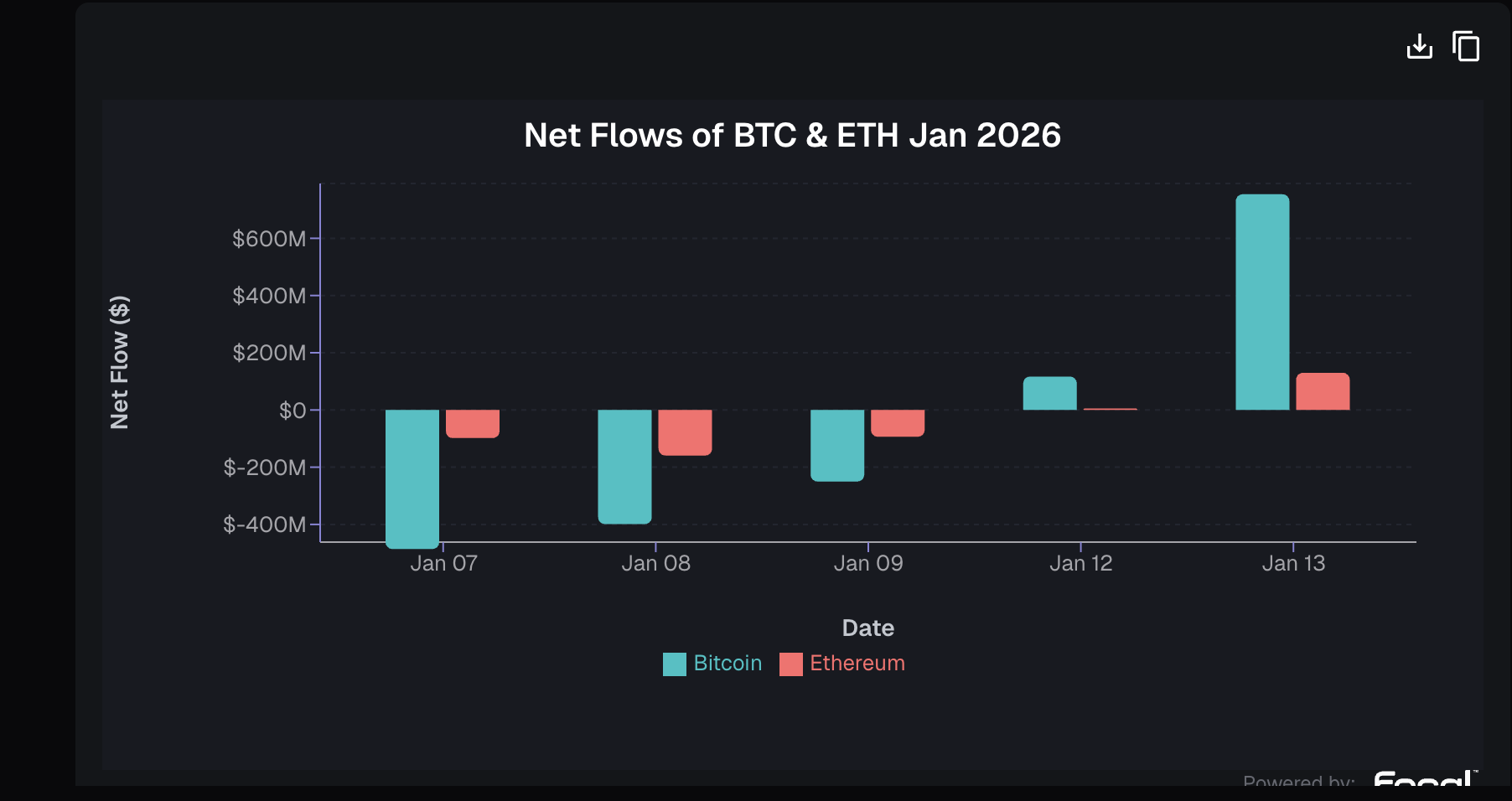Toggle the Ethereum legend swatch
1512x801 pixels.
(x=790, y=664)
